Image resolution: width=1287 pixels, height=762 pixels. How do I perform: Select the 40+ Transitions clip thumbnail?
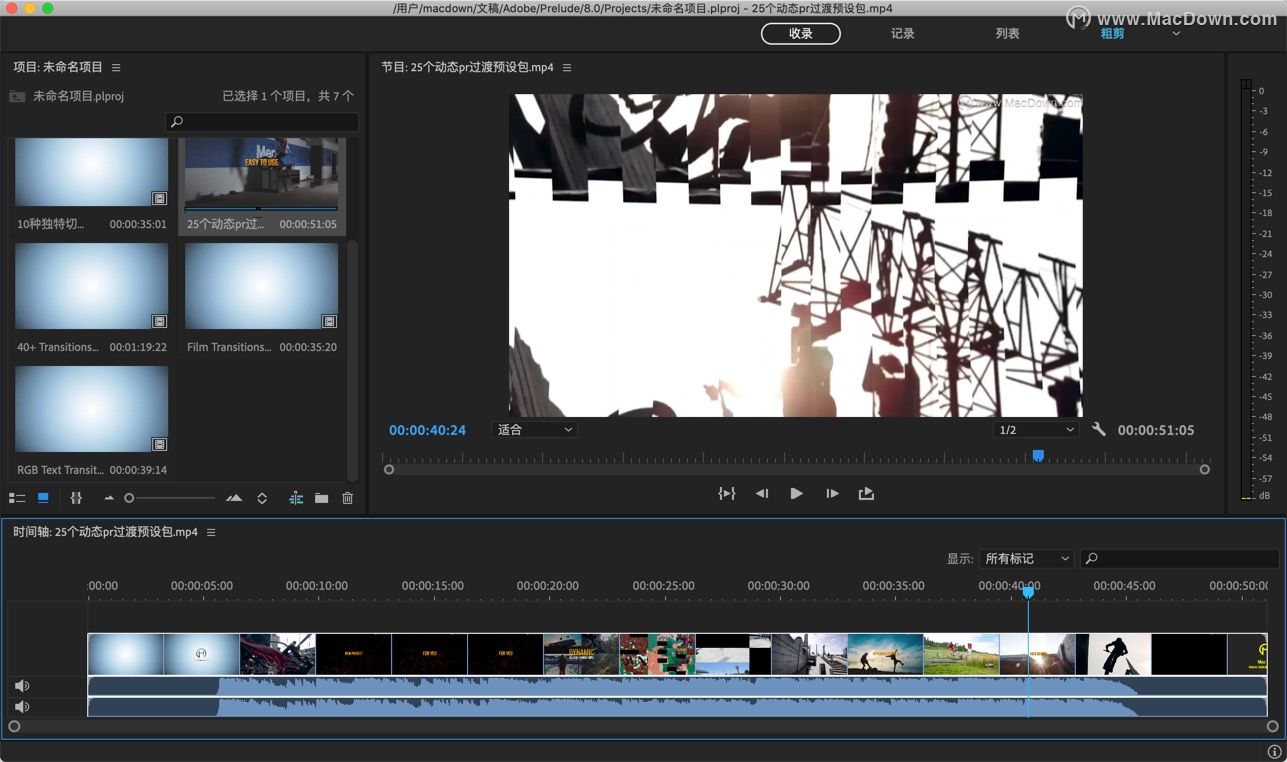(91, 286)
